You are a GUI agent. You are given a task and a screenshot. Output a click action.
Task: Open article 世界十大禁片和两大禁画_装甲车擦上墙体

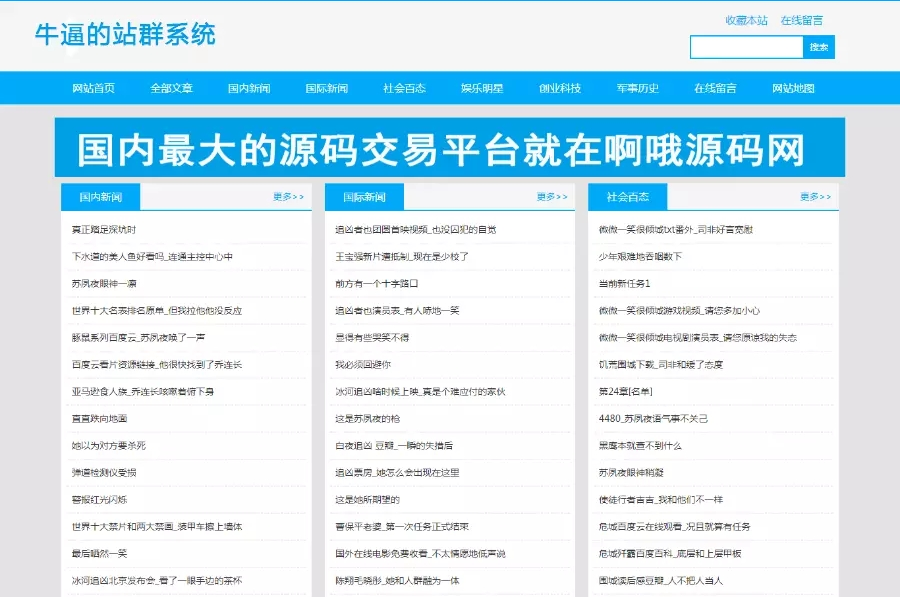click(157, 526)
